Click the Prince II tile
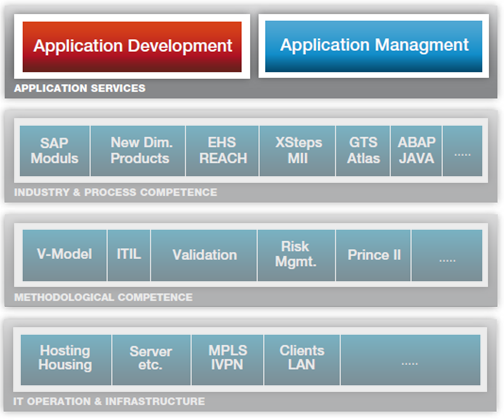Viewport: 504px width, 420px height. [373, 255]
